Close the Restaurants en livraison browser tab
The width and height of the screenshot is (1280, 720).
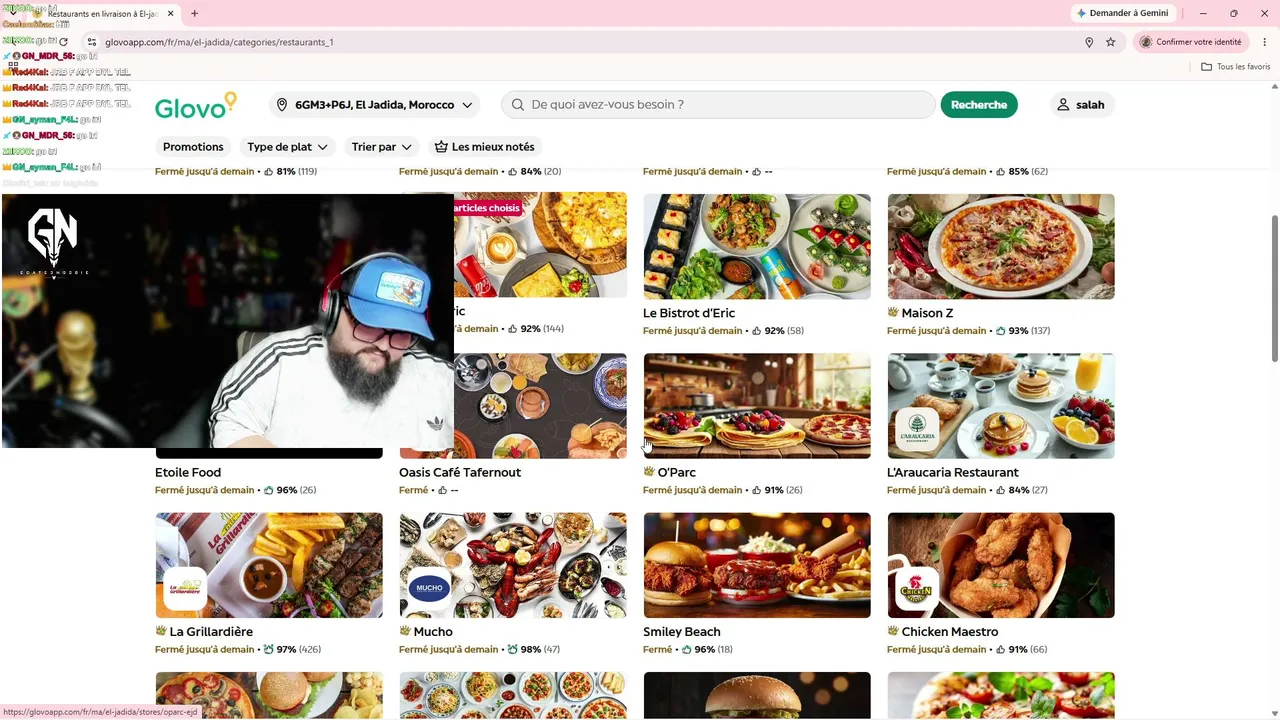[170, 14]
